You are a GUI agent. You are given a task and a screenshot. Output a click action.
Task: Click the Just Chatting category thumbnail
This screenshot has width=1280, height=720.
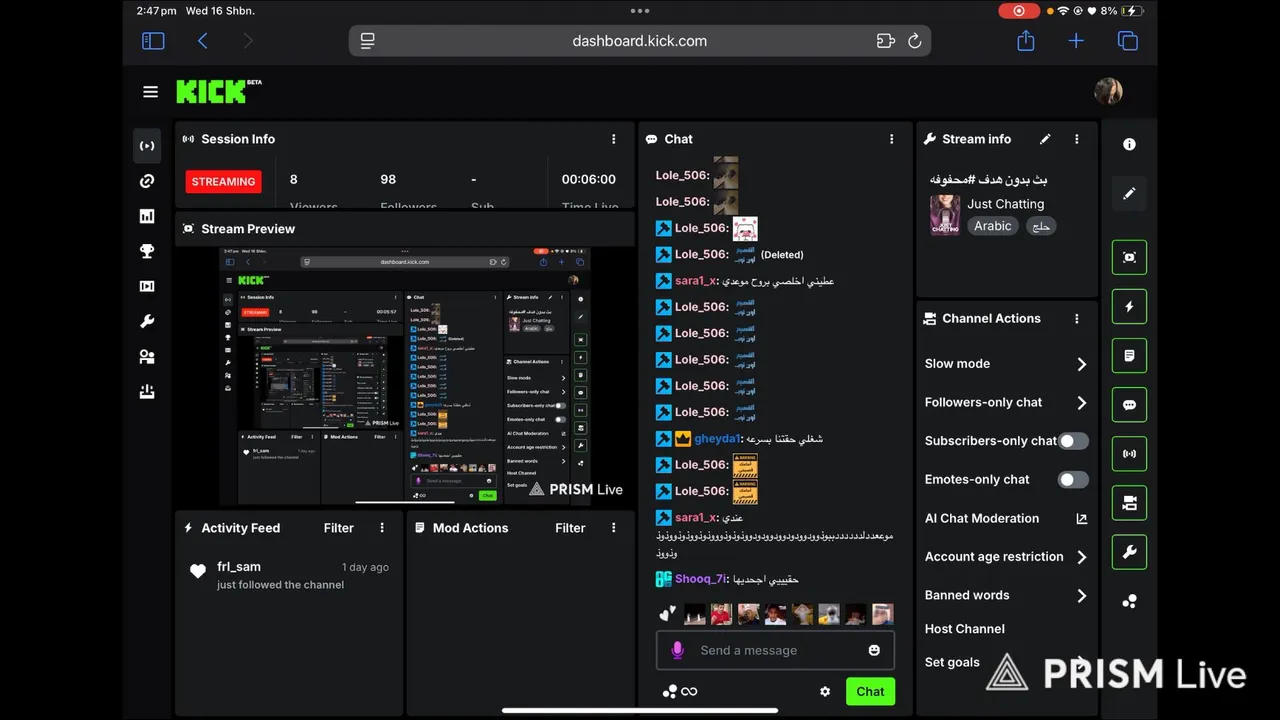tap(945, 215)
